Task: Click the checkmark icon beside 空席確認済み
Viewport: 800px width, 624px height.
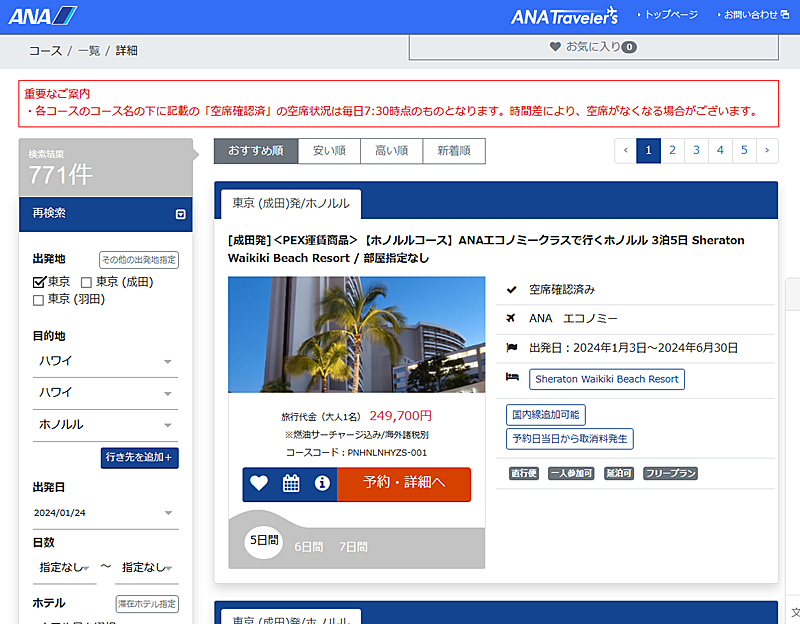Action: pos(511,290)
